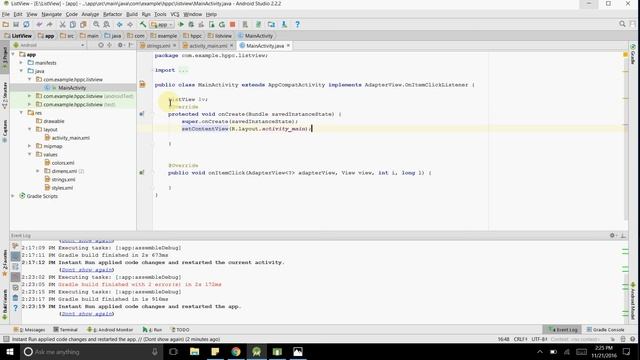Click the Undo arrow in toolbar
640x360 pixels.
39,24
